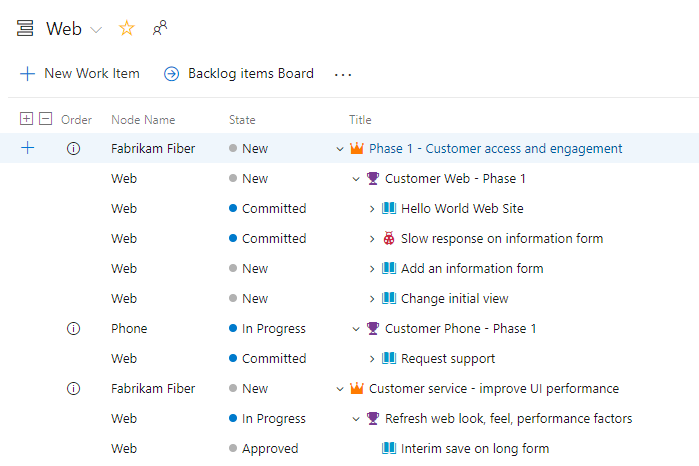Open Interim save on long form item
This screenshot has width=699, height=466.
pos(475,449)
